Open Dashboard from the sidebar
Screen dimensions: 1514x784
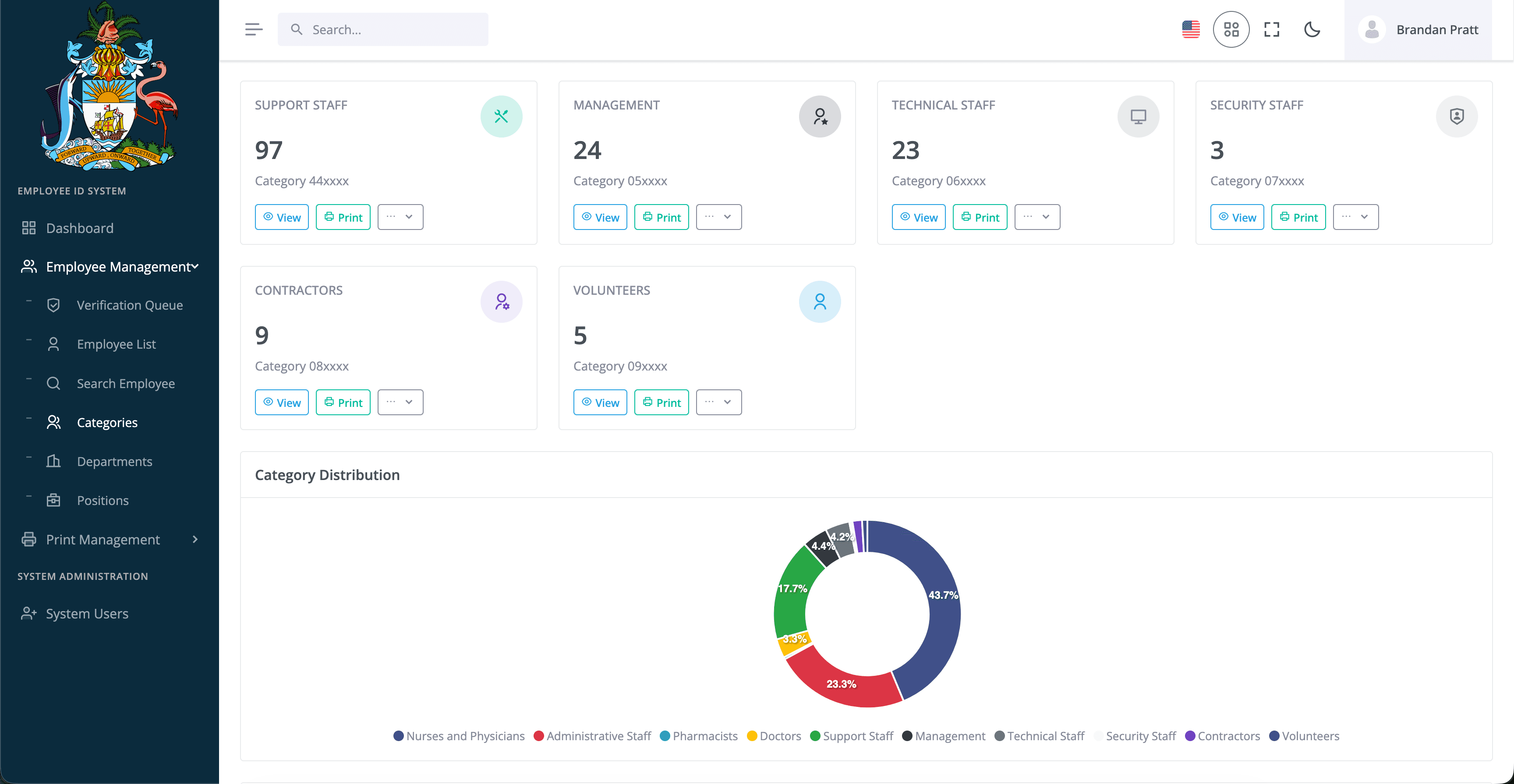coord(80,228)
